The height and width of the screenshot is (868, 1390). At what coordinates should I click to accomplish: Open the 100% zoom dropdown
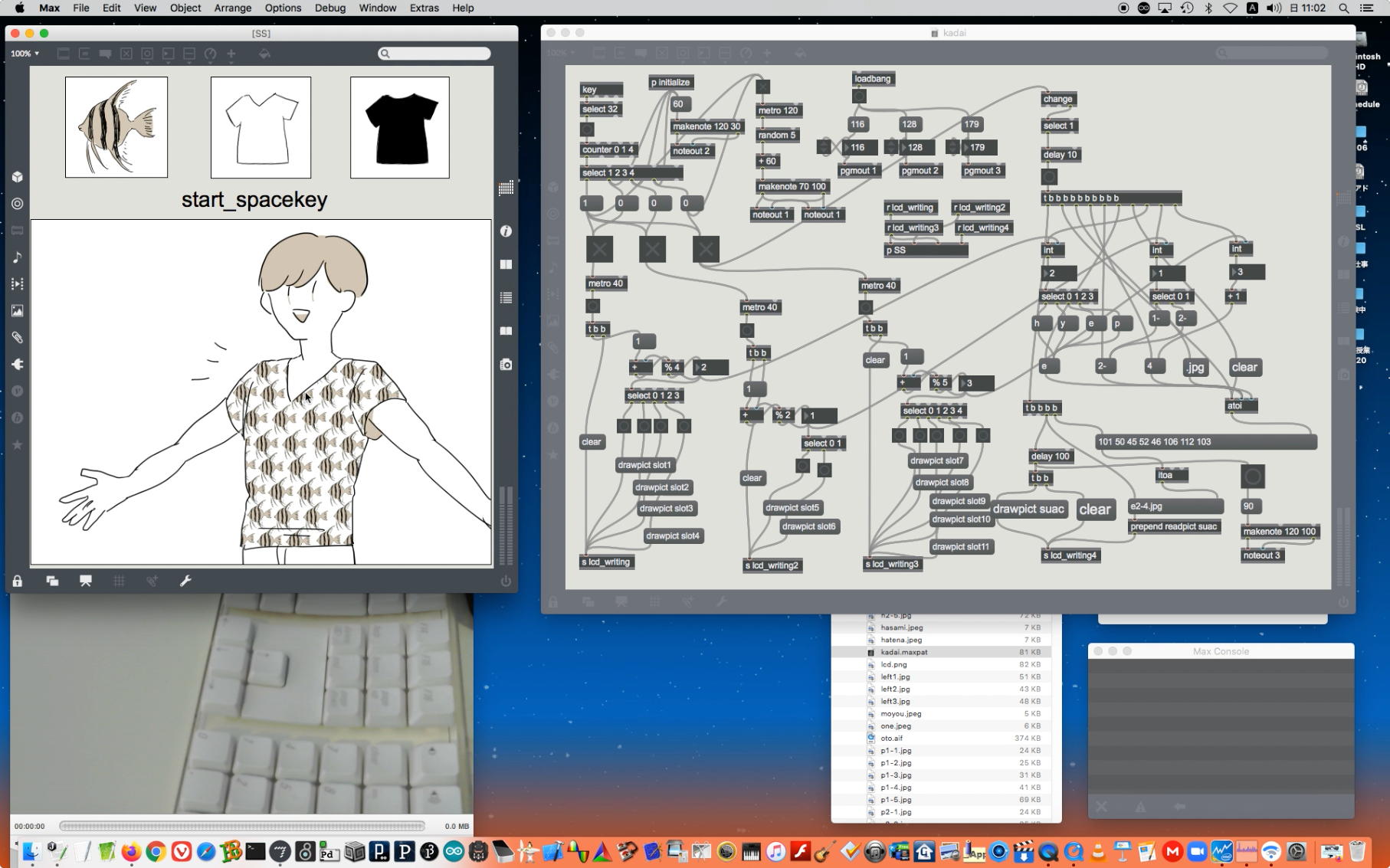pyautogui.click(x=25, y=54)
